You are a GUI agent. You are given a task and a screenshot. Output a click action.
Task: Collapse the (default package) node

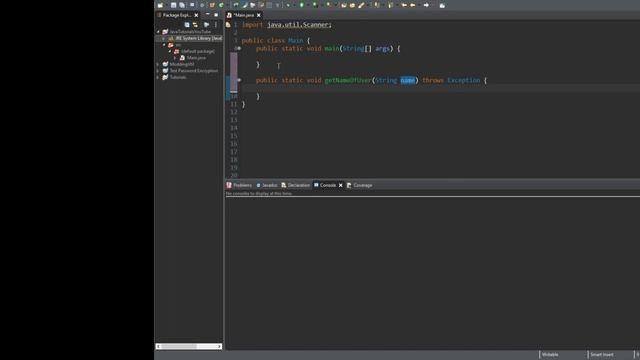pos(170,51)
